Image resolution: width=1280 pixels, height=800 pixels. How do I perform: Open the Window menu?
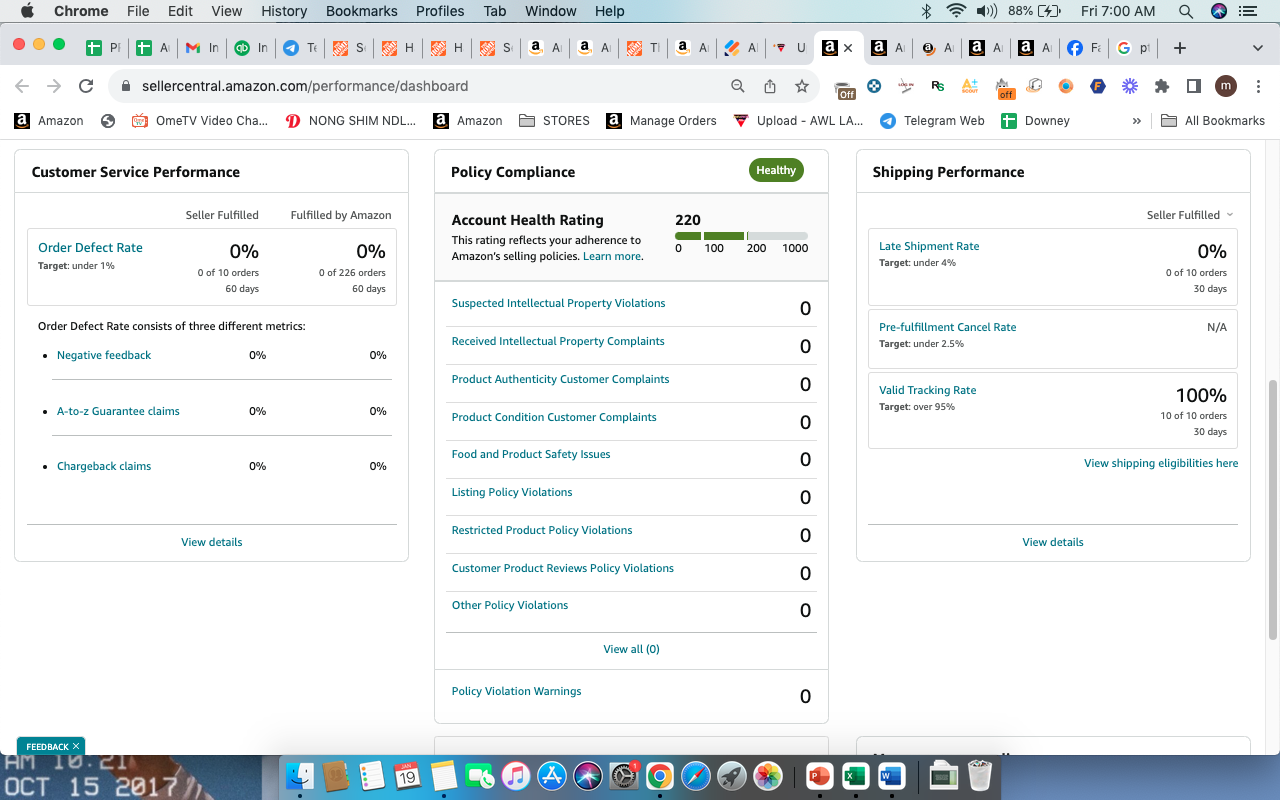point(551,11)
